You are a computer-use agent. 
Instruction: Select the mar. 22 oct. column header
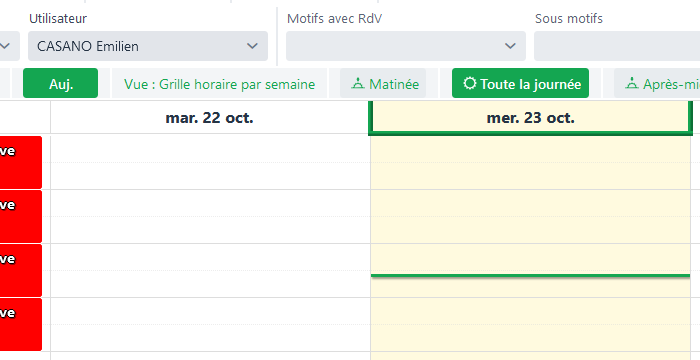[x=209, y=117]
